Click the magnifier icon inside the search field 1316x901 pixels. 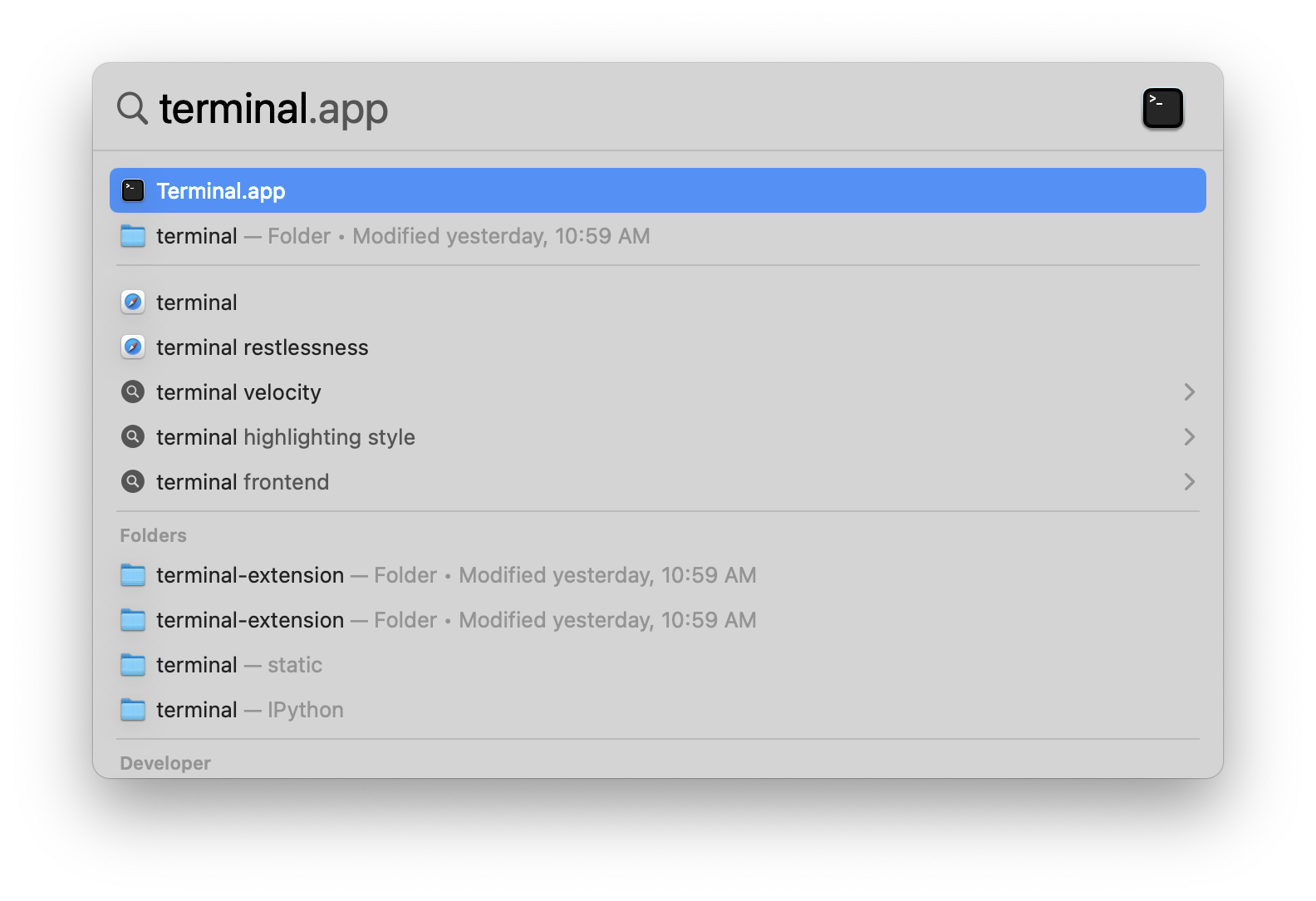[131, 108]
